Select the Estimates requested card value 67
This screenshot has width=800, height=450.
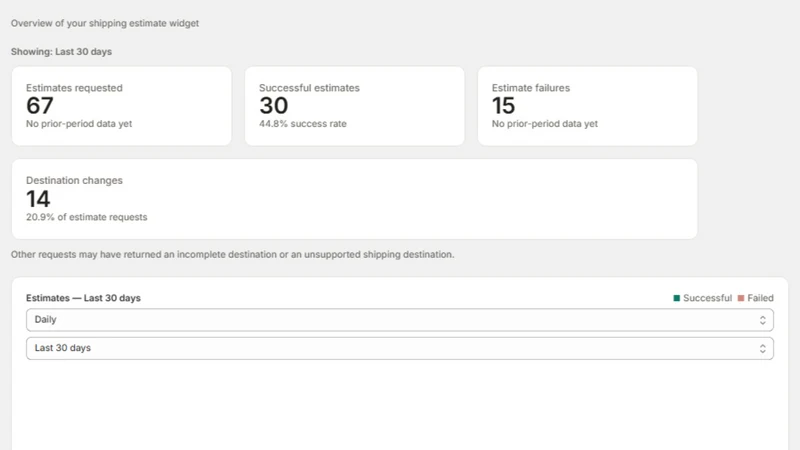pyautogui.click(x=40, y=106)
